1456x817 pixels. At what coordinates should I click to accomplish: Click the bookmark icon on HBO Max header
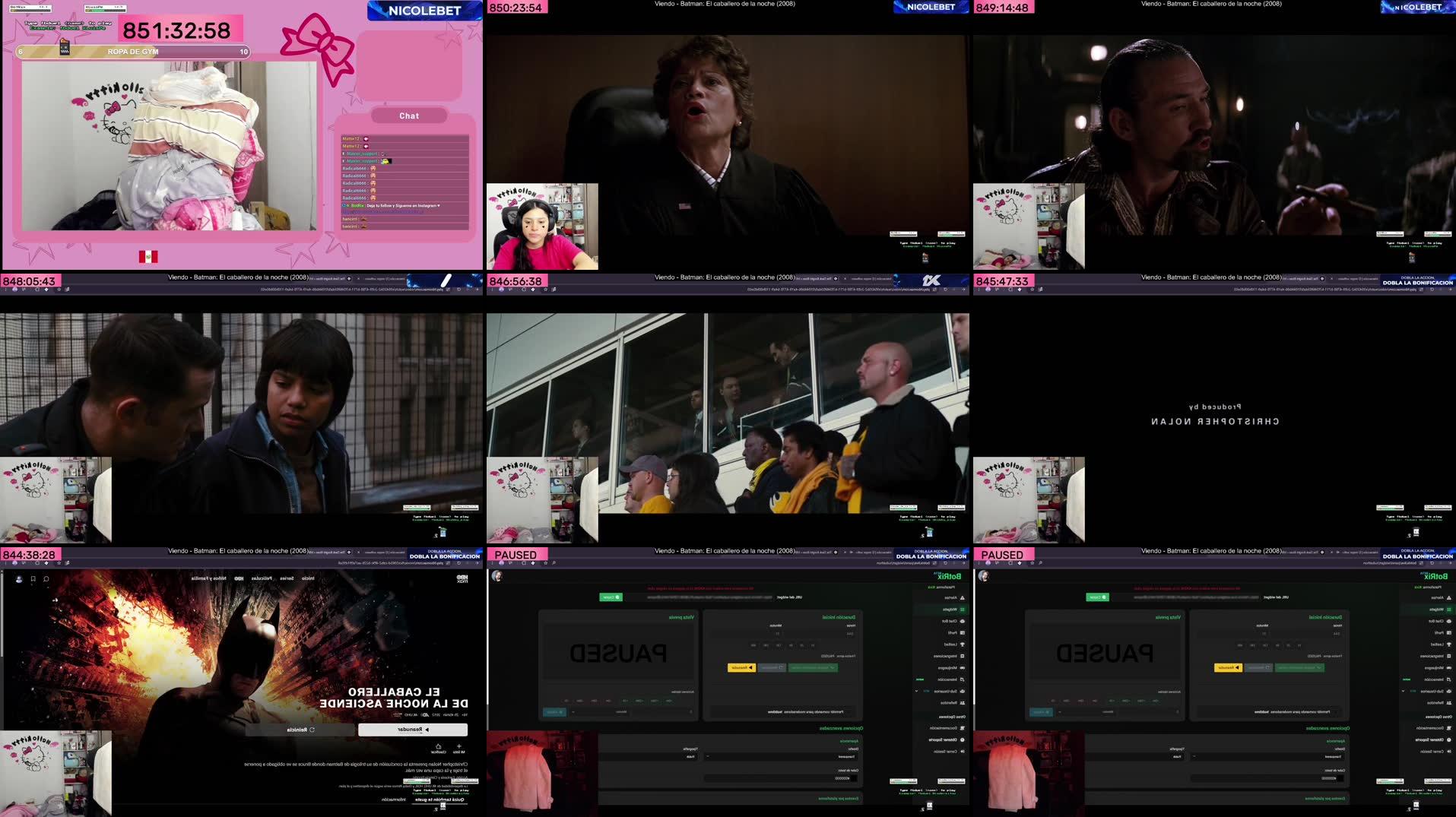click(x=33, y=579)
